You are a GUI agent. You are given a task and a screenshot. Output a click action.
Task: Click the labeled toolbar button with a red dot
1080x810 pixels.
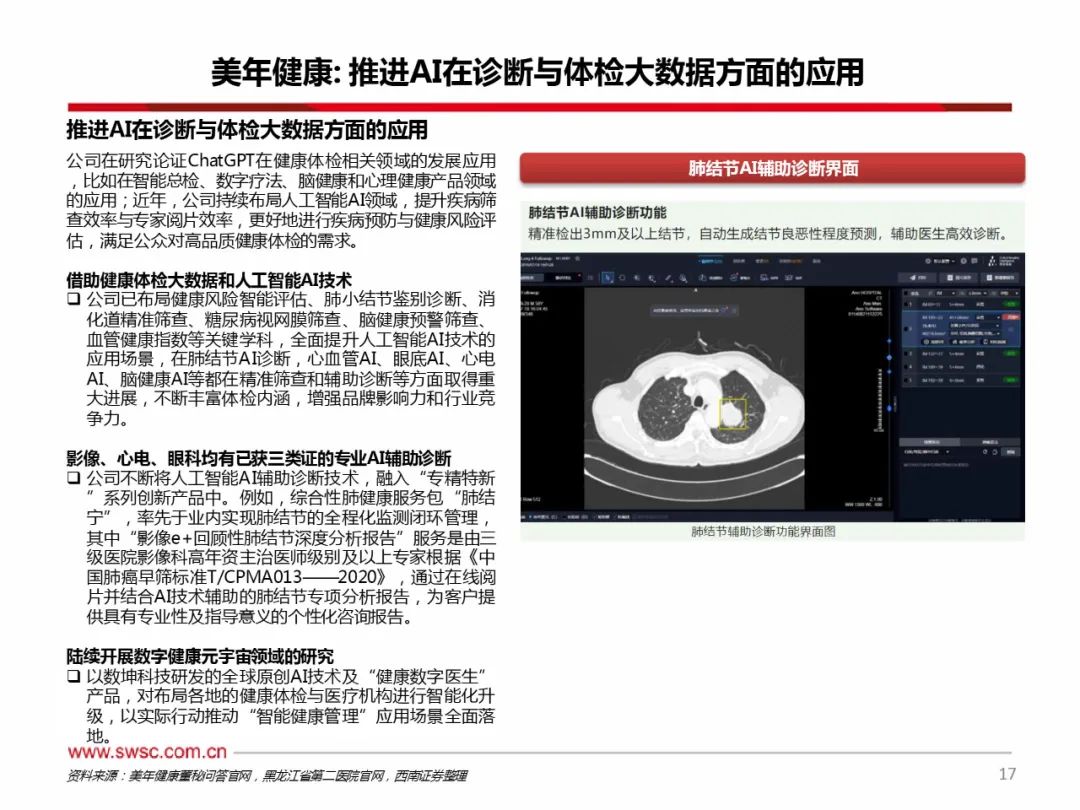[x=740, y=278]
